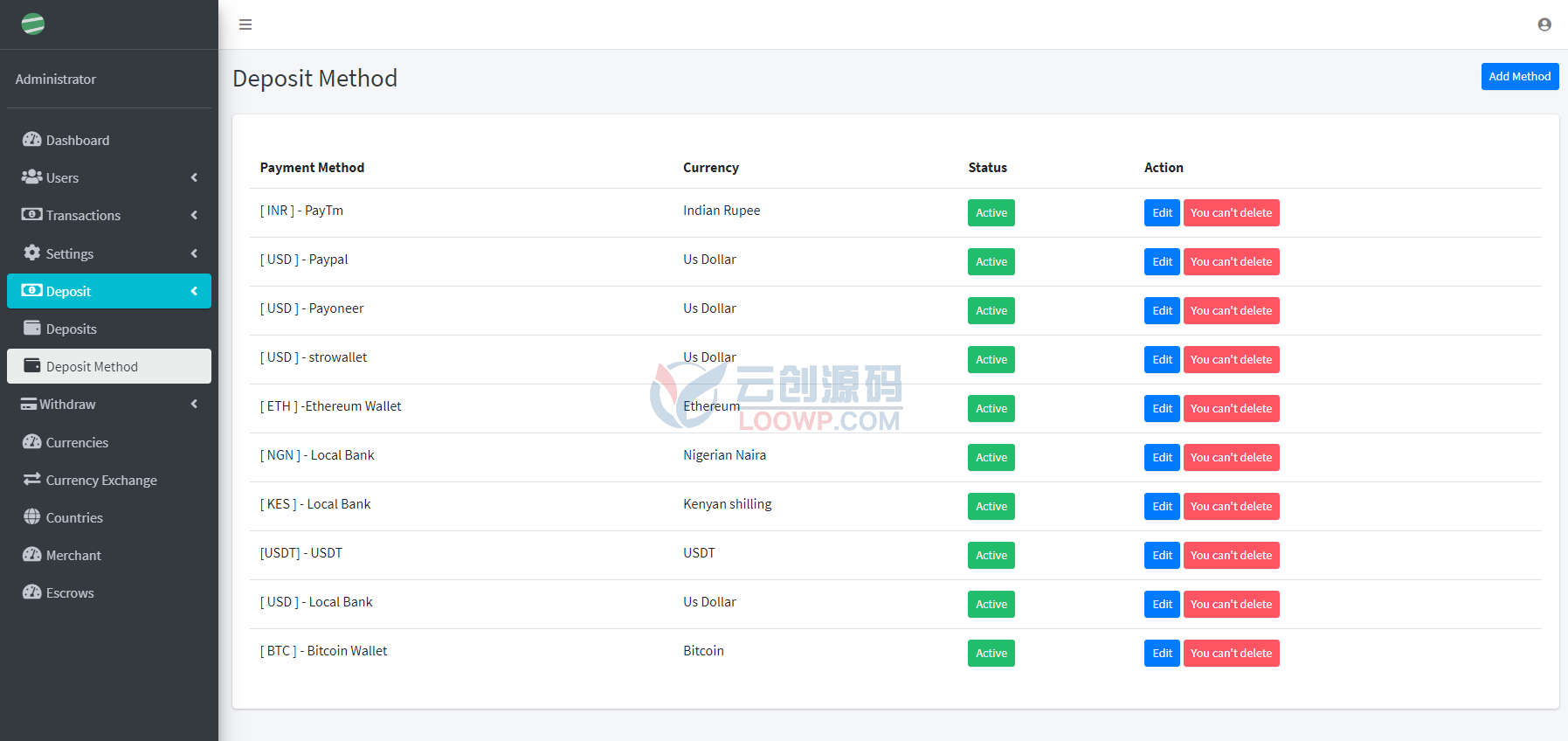Edit the USDT deposit method
1568x741 pixels.
[x=1162, y=555]
